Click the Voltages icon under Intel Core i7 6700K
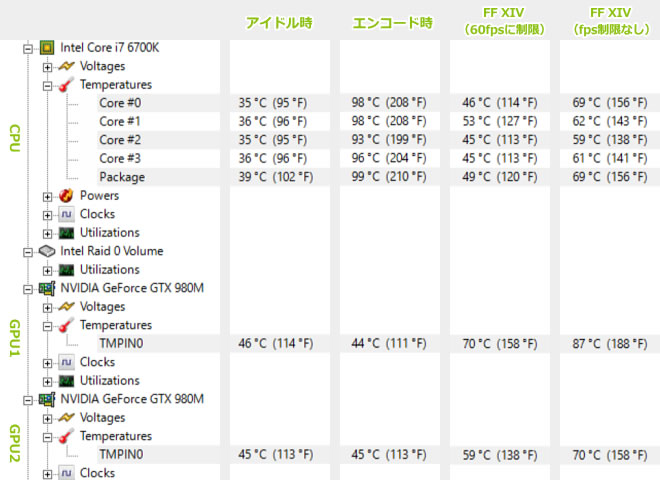The height and width of the screenshot is (480, 660). click(66, 66)
